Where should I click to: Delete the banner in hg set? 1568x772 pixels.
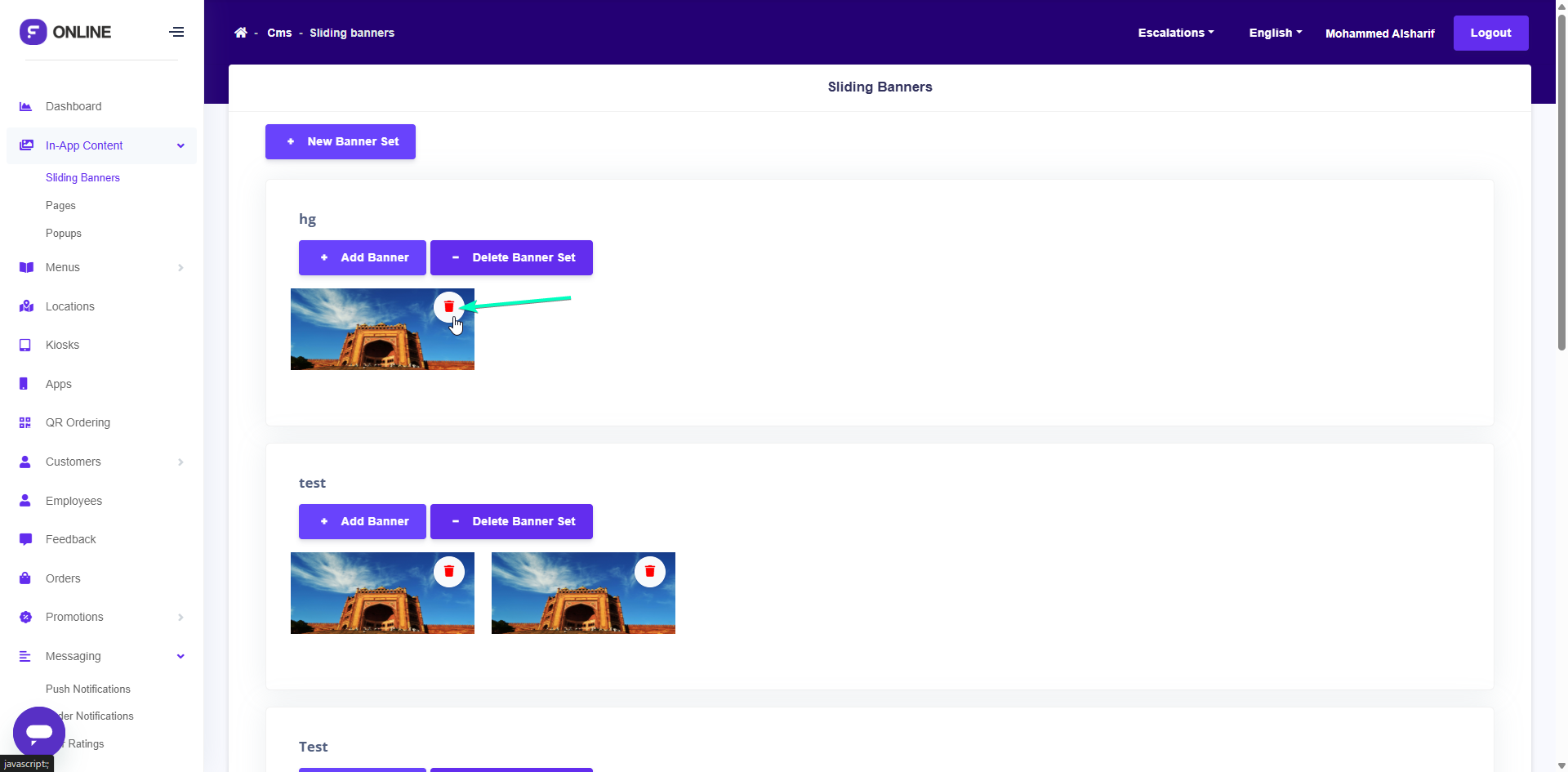tap(448, 306)
